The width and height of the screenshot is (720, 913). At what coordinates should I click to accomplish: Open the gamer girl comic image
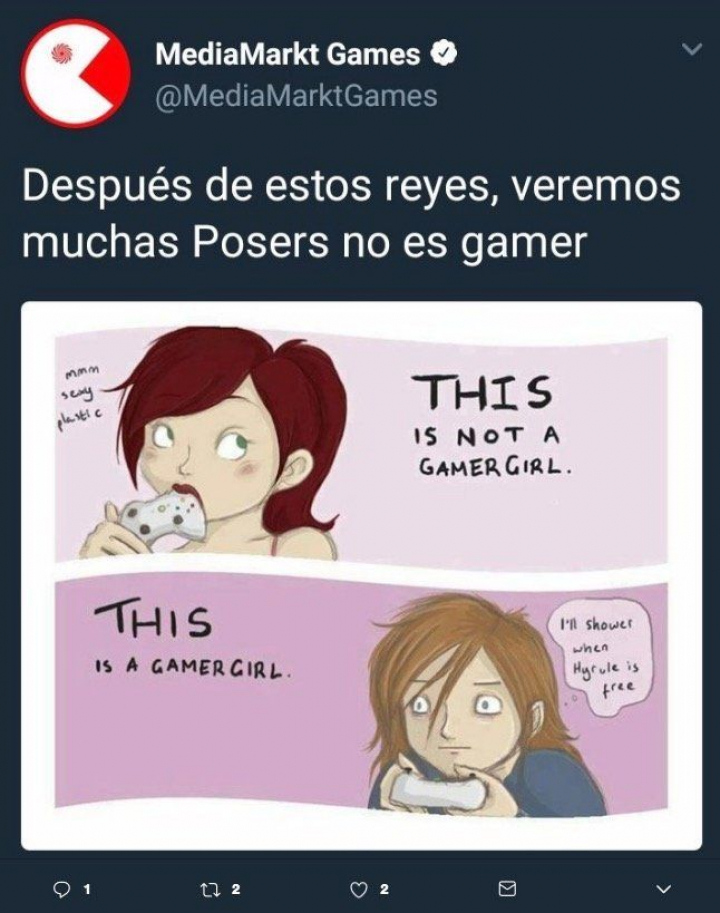(361, 575)
